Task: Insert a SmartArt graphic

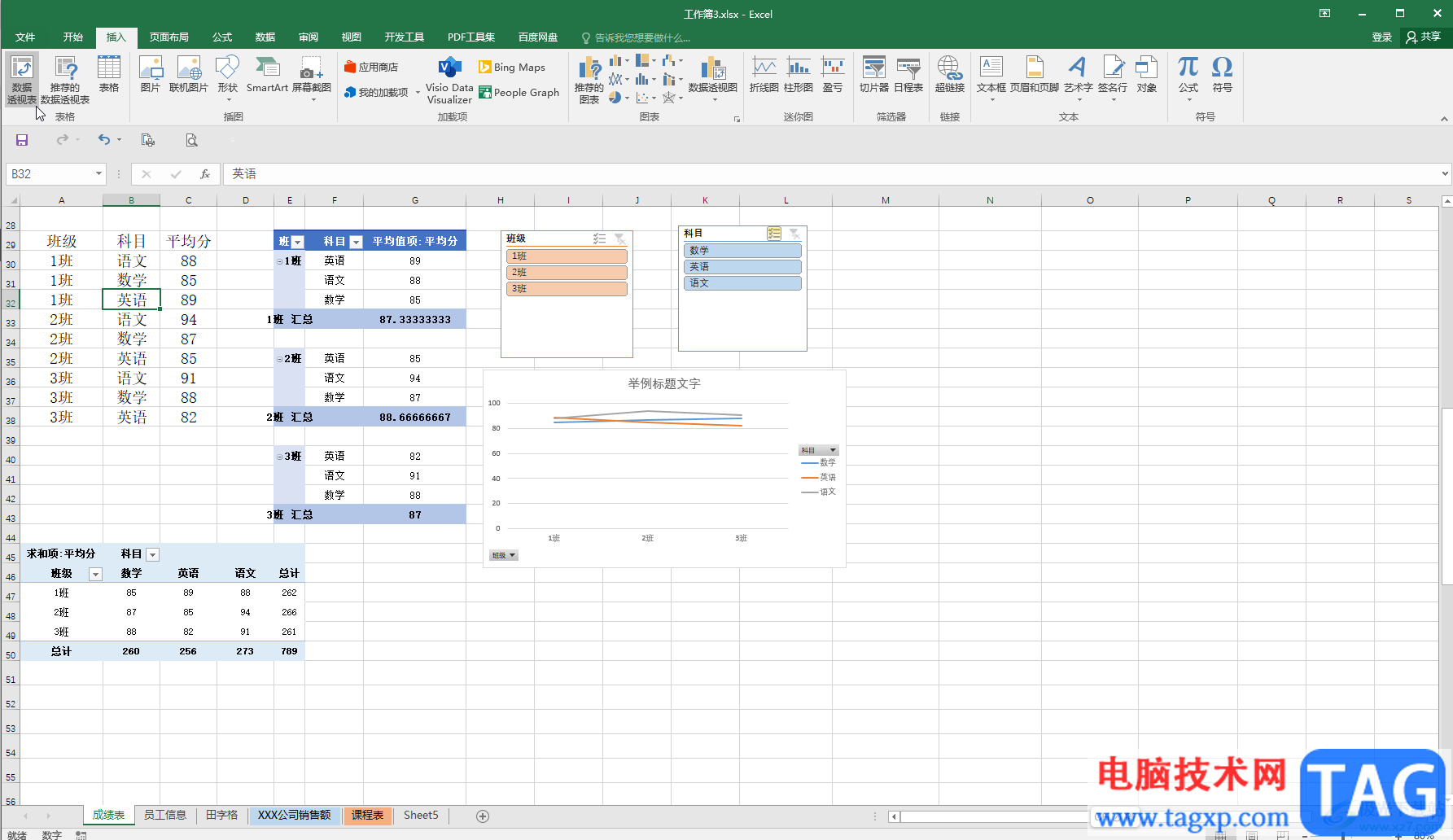Action: (x=267, y=73)
